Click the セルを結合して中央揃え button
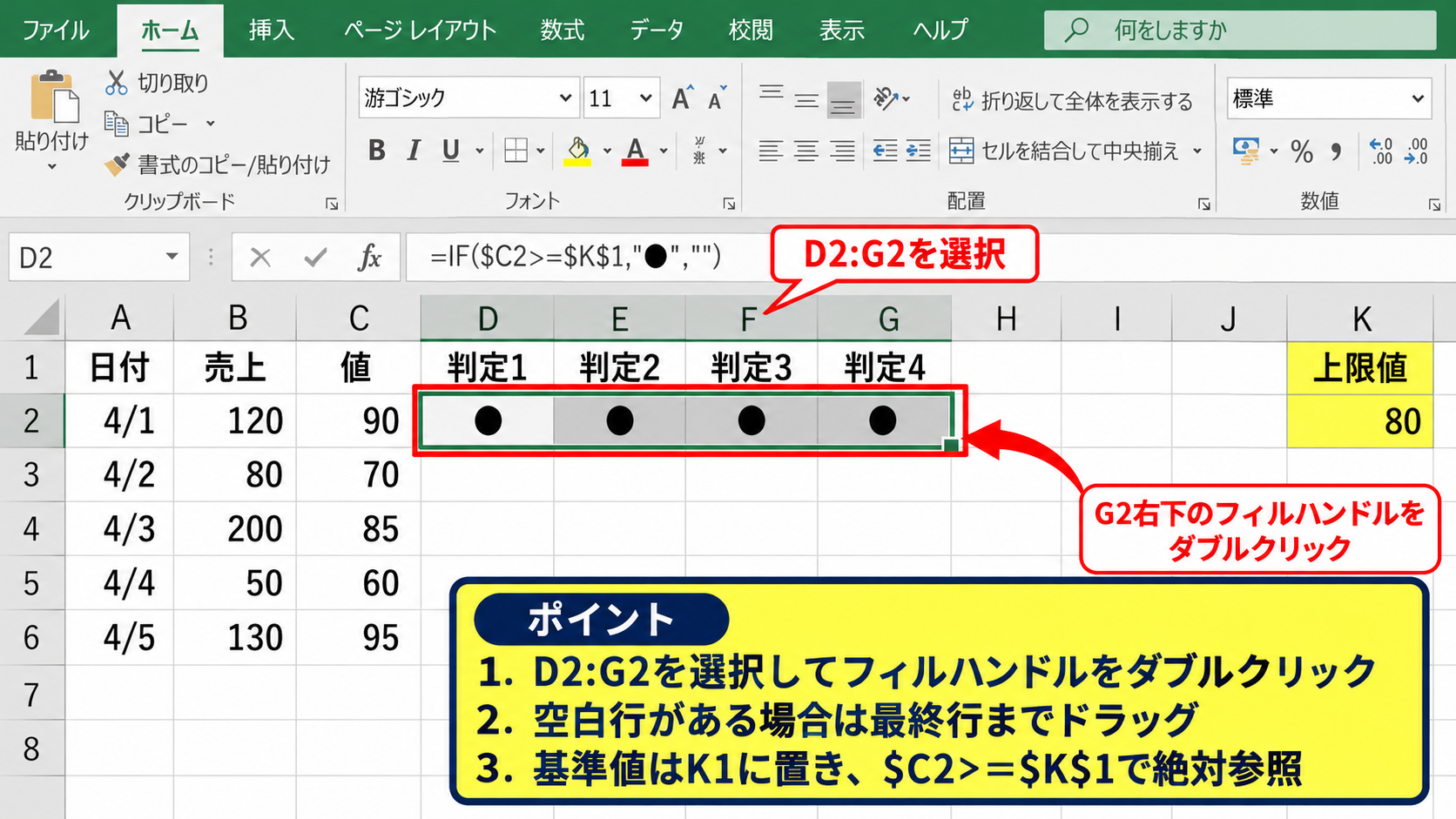 point(1064,151)
